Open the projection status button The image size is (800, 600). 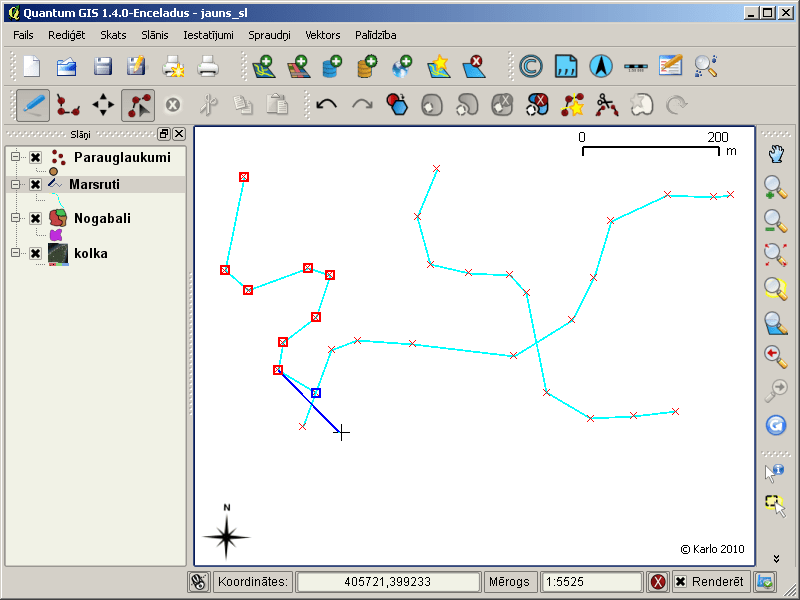click(765, 582)
